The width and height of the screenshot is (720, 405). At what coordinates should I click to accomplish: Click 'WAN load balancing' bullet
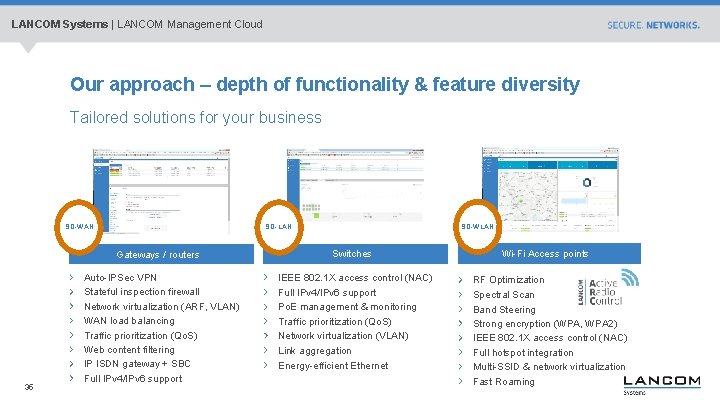(x=129, y=321)
